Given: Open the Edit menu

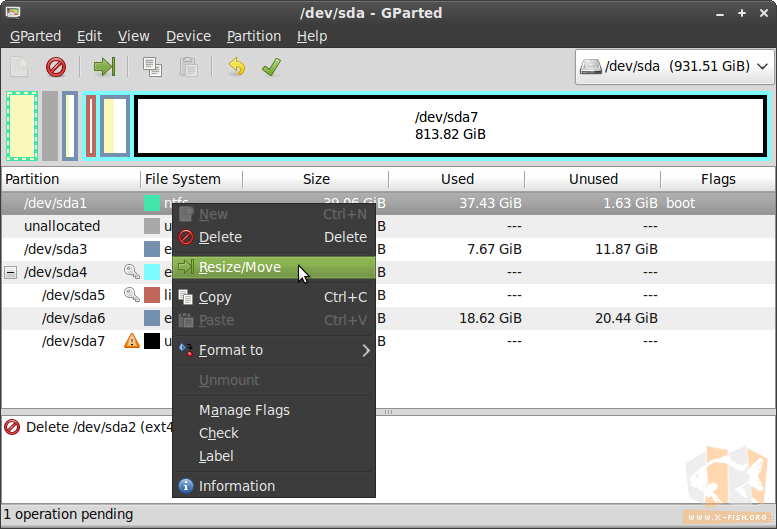Looking at the screenshot, I should pos(89,36).
